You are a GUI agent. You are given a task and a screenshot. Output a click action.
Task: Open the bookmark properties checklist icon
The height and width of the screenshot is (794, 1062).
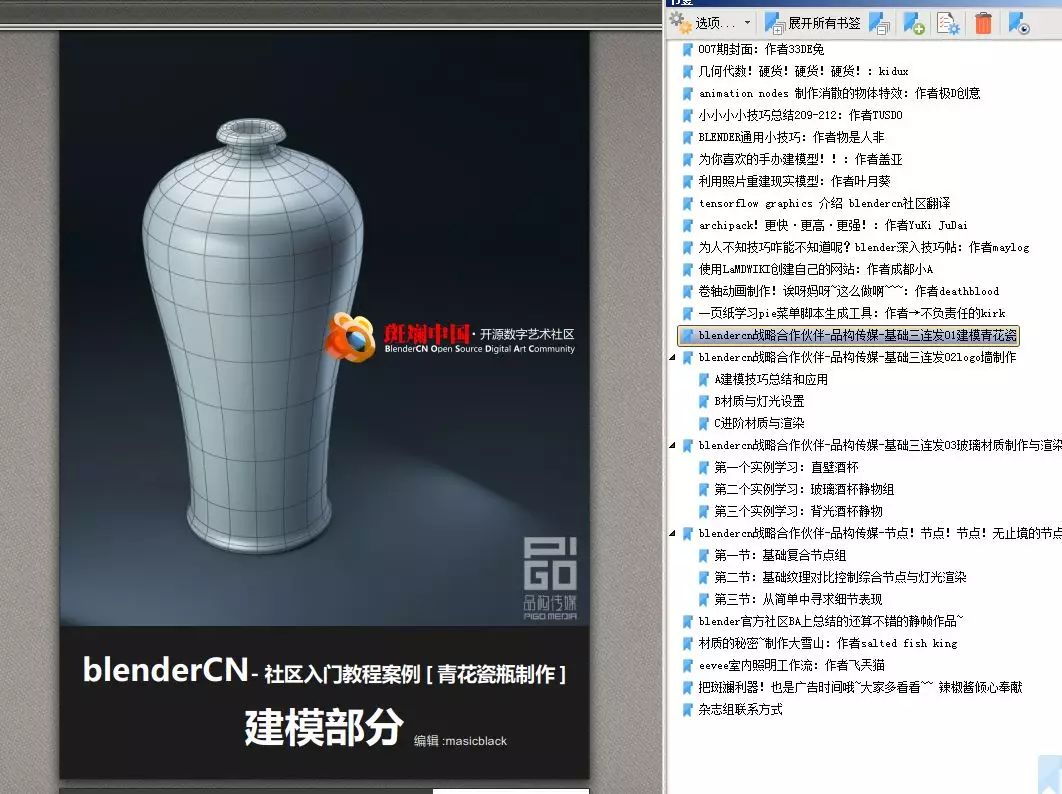pyautogui.click(x=948, y=23)
